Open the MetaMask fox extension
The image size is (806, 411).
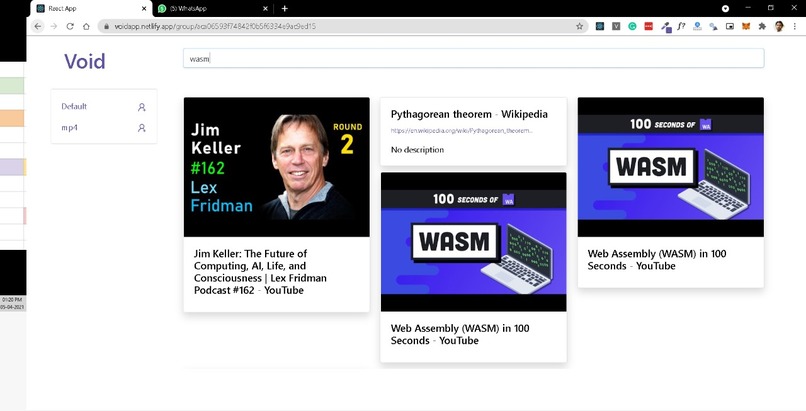[x=746, y=26]
